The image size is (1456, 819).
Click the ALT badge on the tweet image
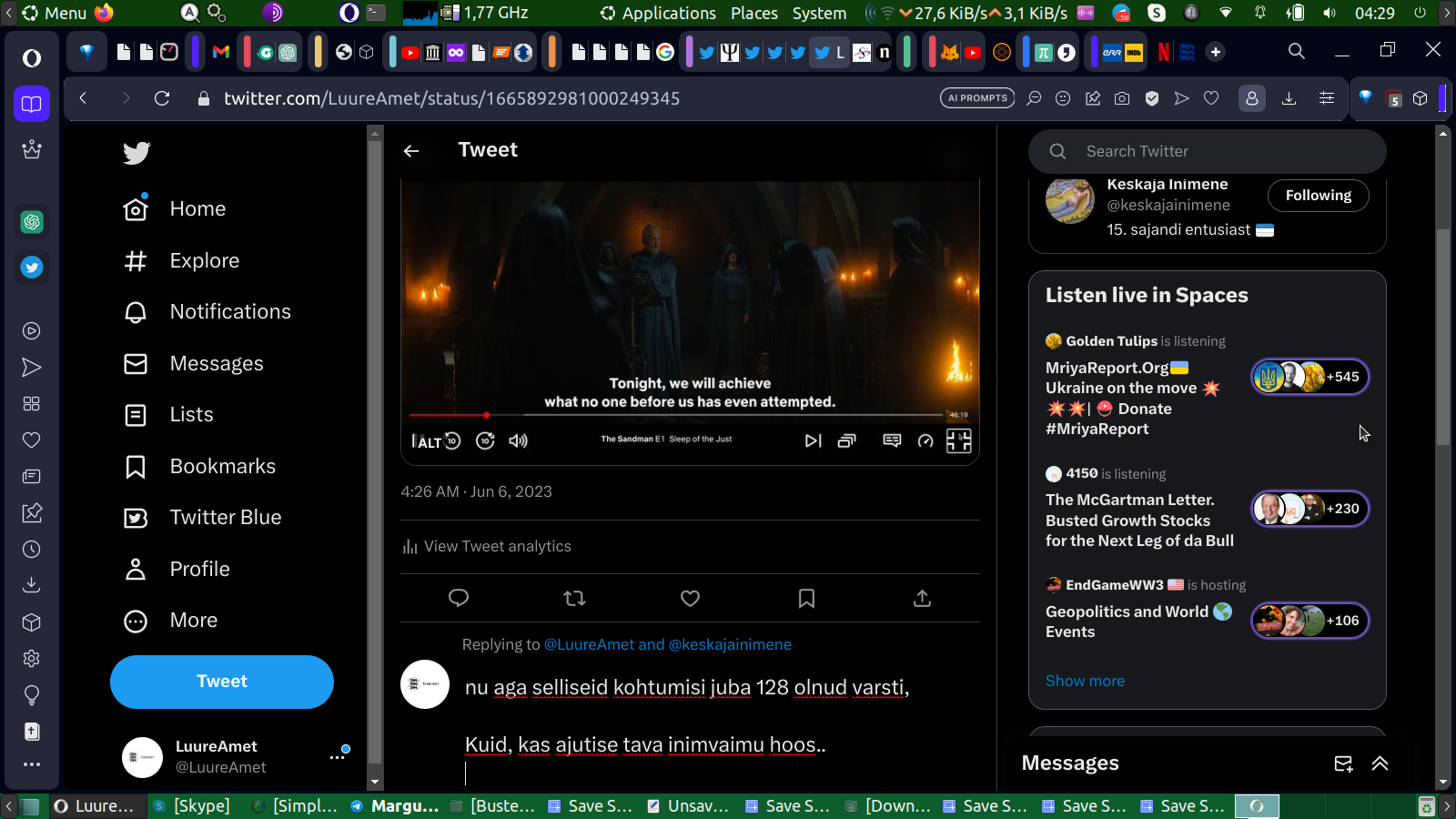click(x=429, y=442)
